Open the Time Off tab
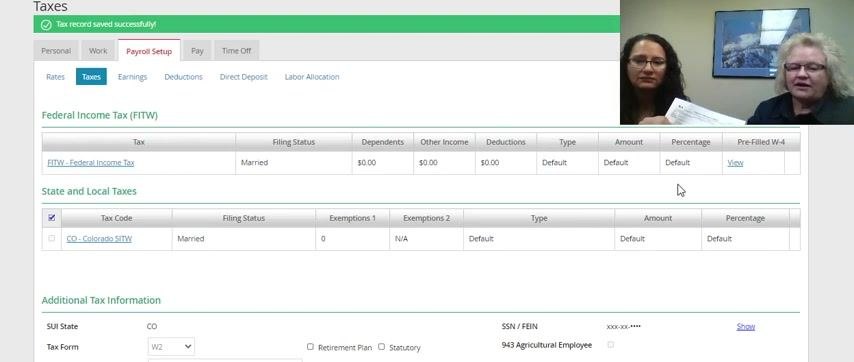 236,51
